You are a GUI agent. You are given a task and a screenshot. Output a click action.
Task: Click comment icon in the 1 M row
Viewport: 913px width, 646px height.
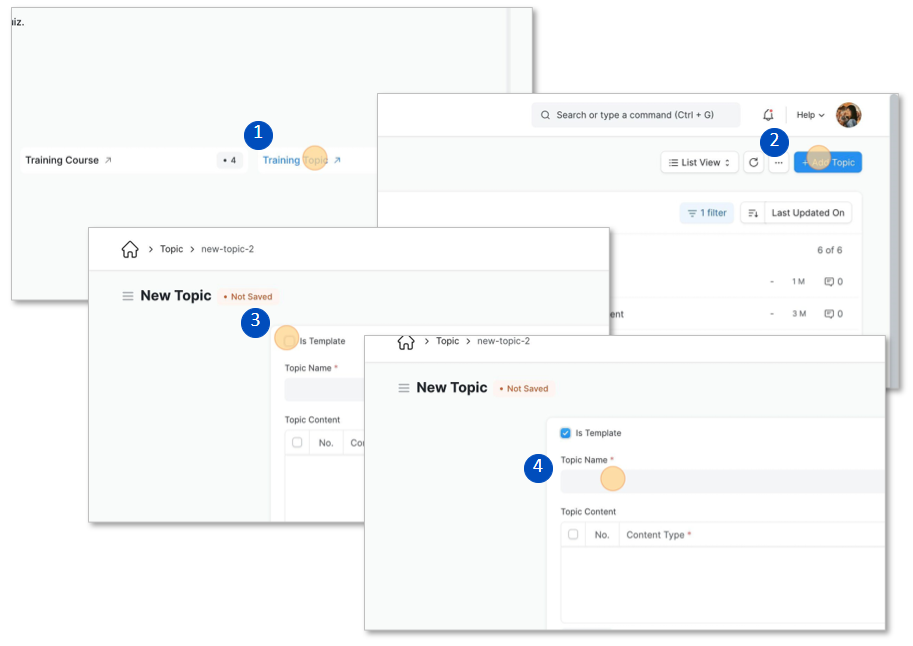[x=829, y=282]
